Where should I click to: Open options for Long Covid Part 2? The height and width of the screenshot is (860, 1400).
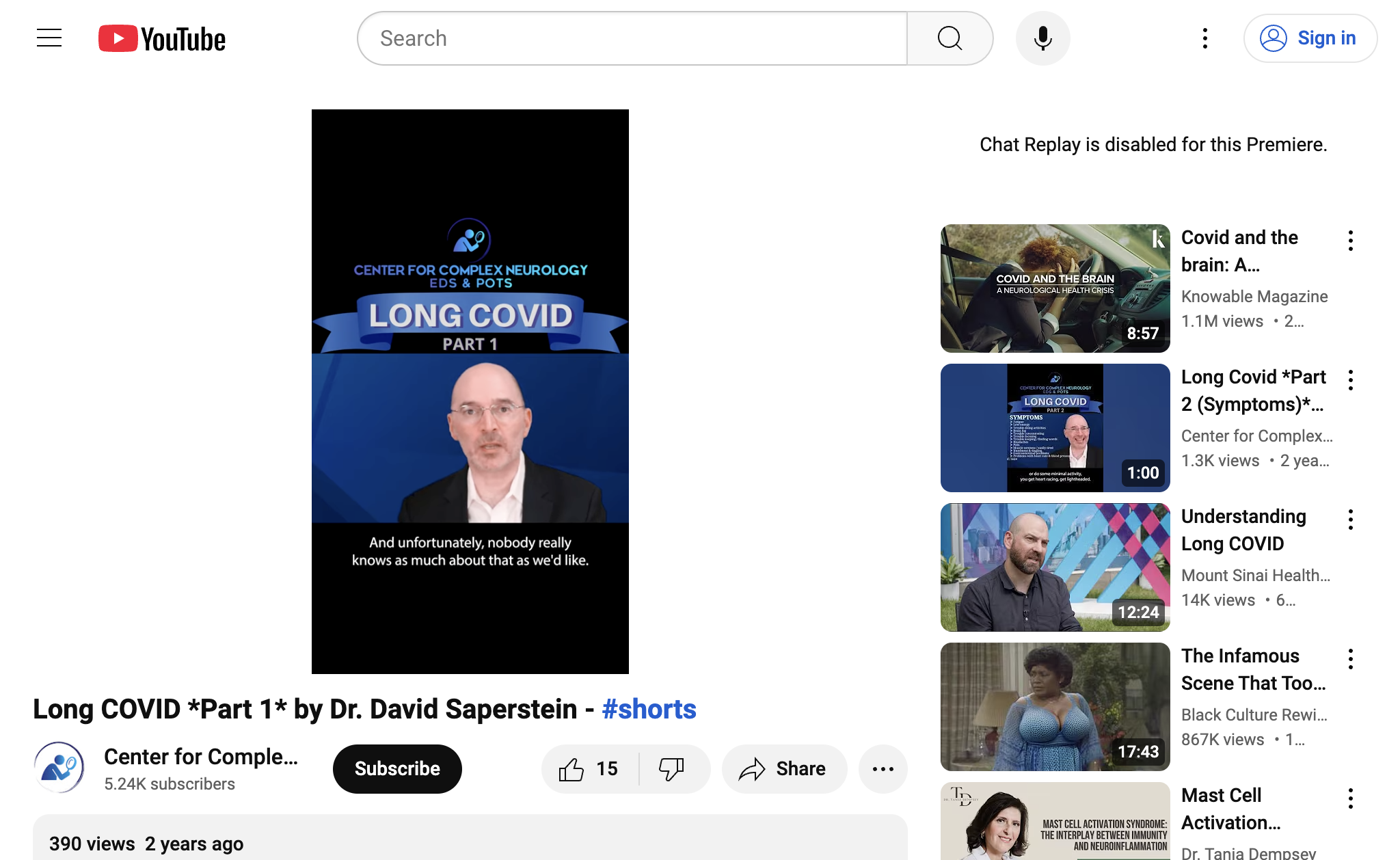click(x=1351, y=380)
